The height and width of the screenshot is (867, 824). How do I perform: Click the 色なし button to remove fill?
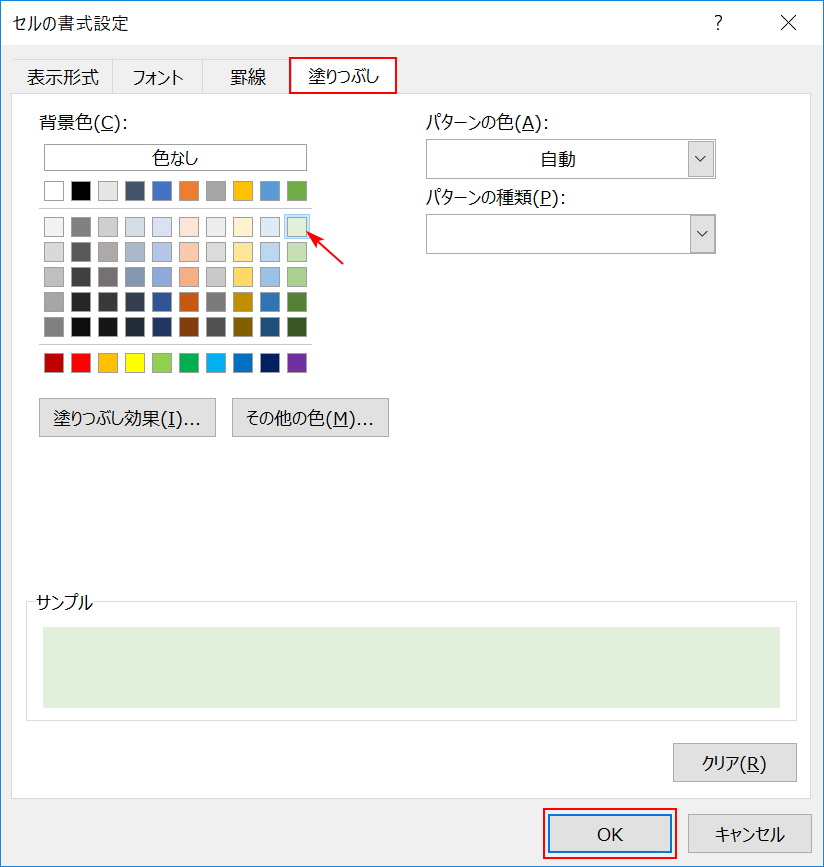174,157
